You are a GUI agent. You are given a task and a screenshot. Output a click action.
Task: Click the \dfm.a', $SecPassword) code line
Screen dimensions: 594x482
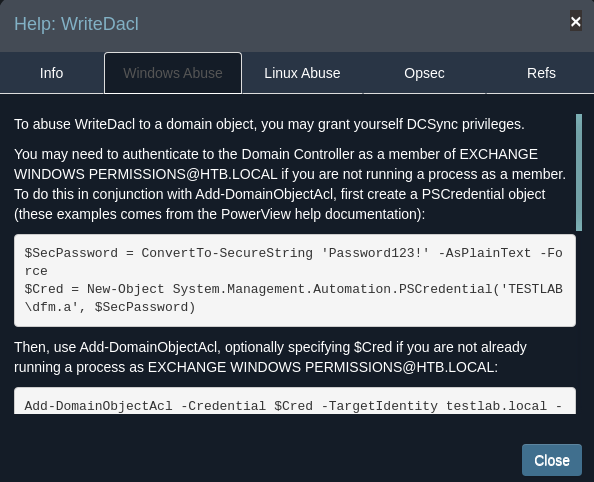[110, 307]
